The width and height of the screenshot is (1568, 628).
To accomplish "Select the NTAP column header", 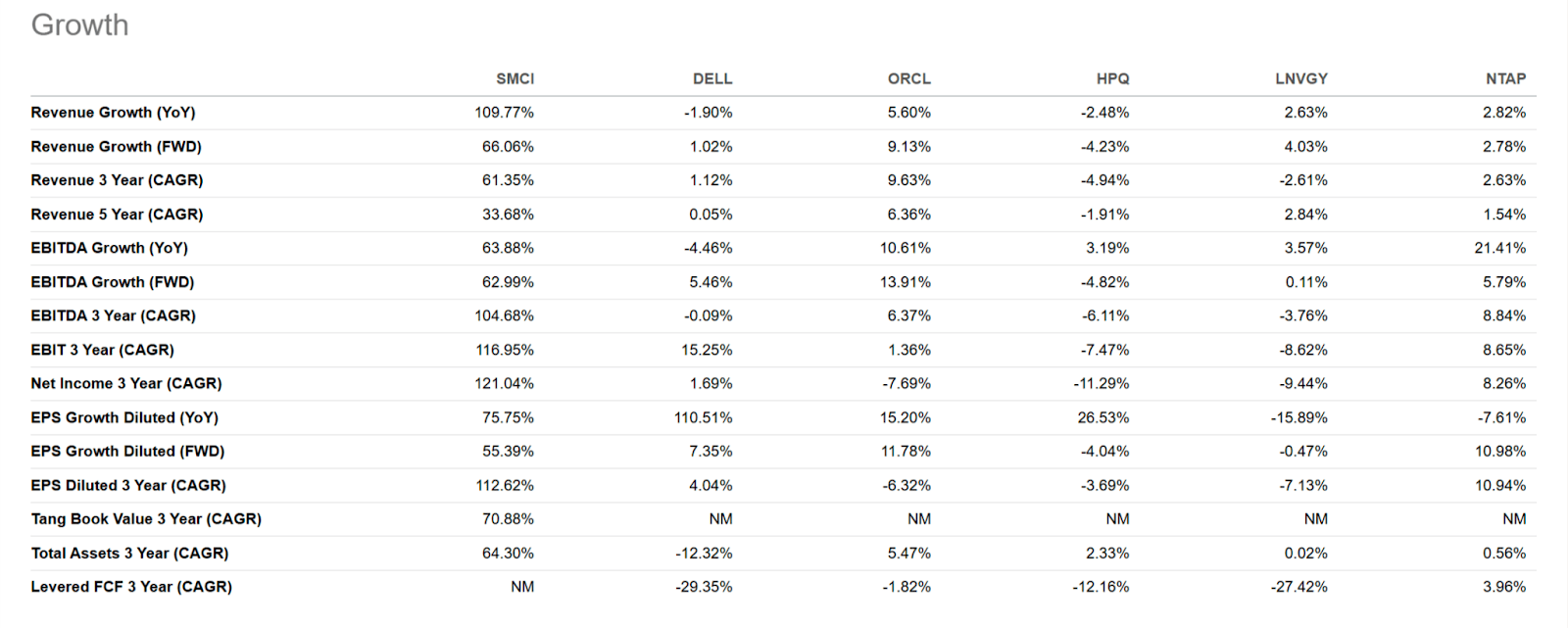I will [1505, 79].
